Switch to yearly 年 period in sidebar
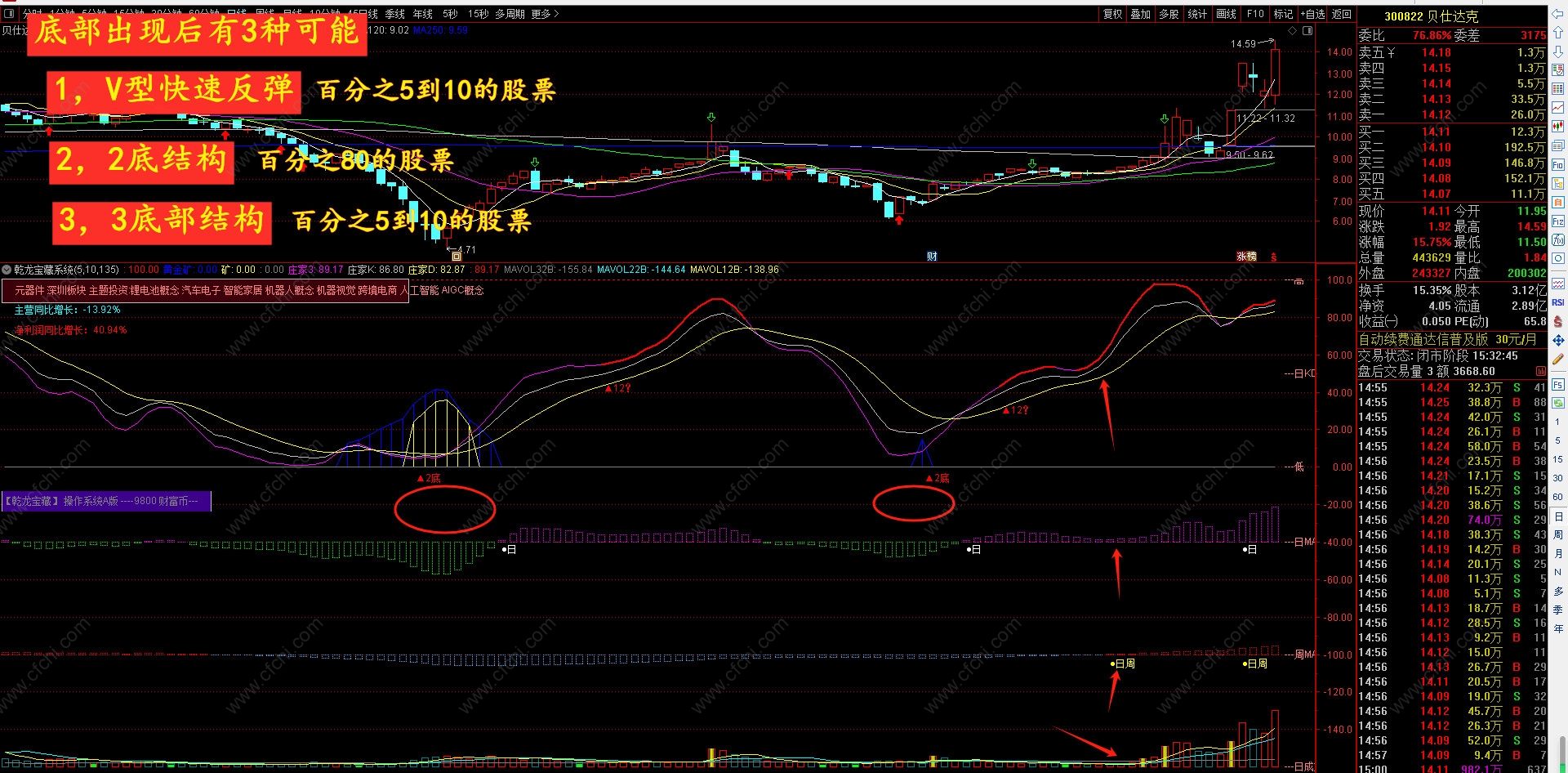This screenshot has width=1568, height=773. 1558,628
